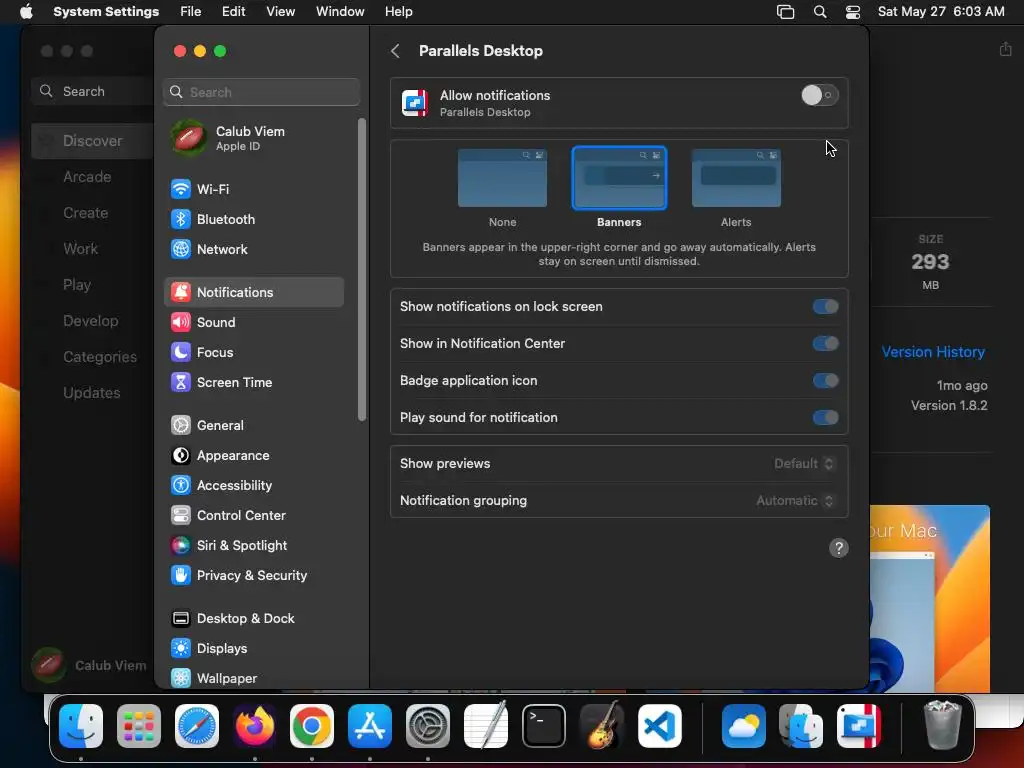
Task: Open date and time in menu bar
Action: pyautogui.click(x=941, y=12)
